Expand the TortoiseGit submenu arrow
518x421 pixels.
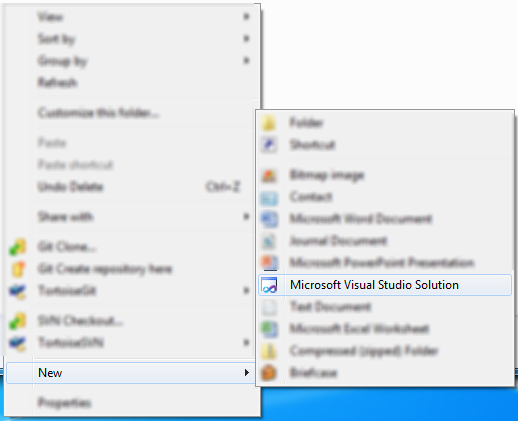[246, 291]
